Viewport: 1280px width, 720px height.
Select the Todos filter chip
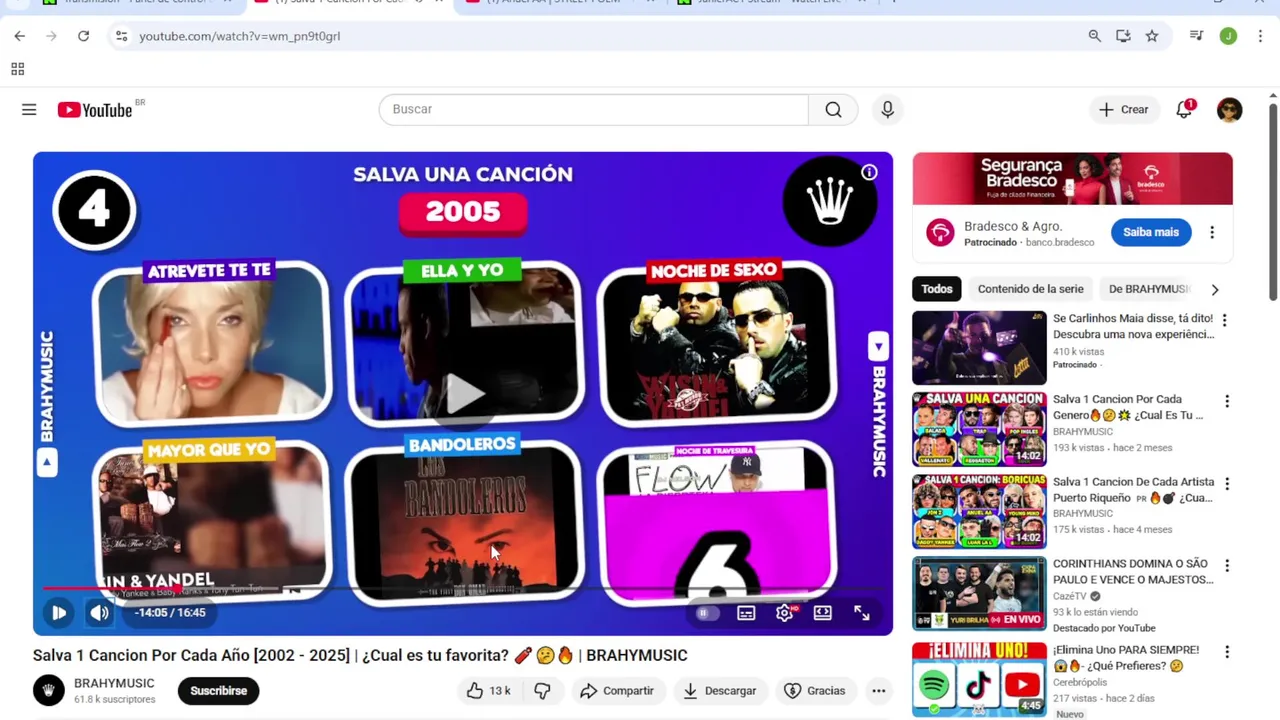(937, 289)
